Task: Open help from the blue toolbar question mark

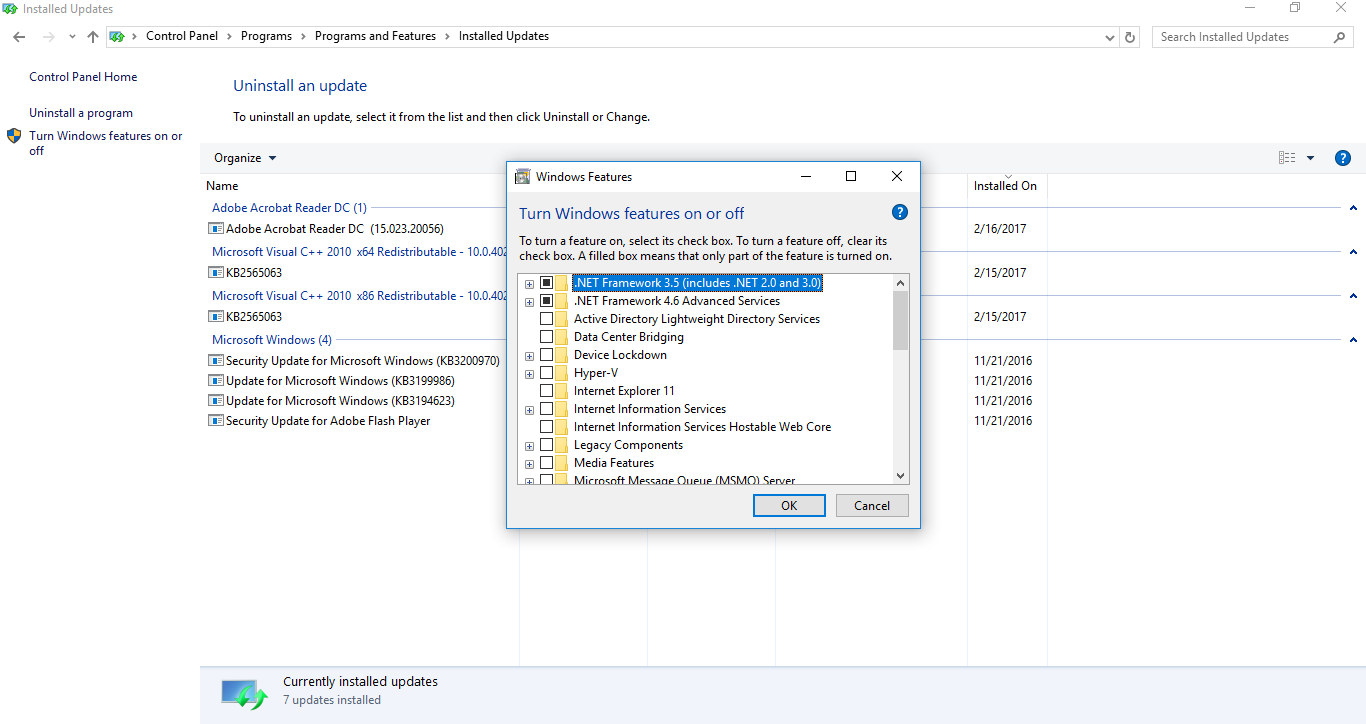Action: 1343,158
